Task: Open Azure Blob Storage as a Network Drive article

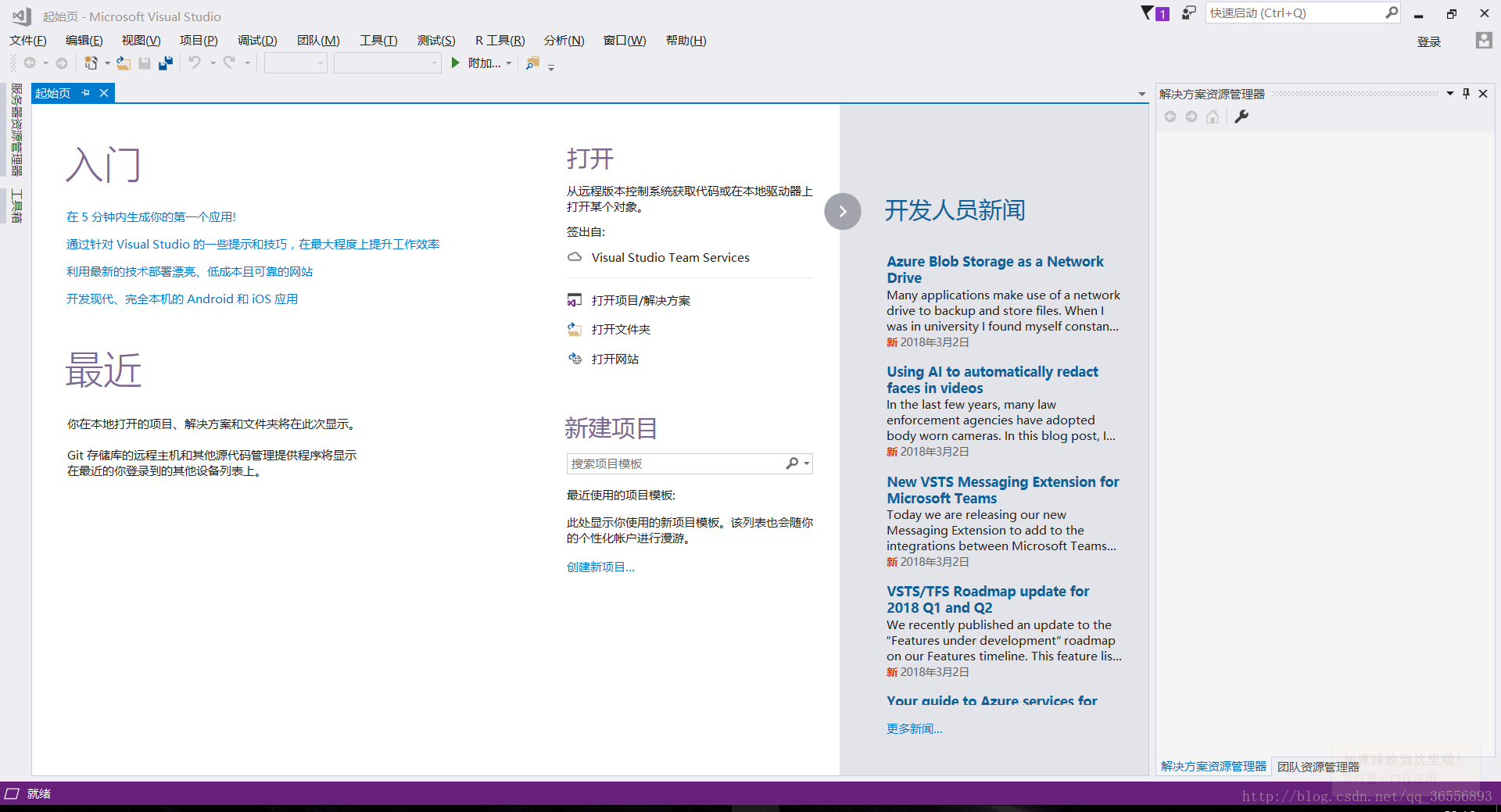Action: click(x=995, y=270)
